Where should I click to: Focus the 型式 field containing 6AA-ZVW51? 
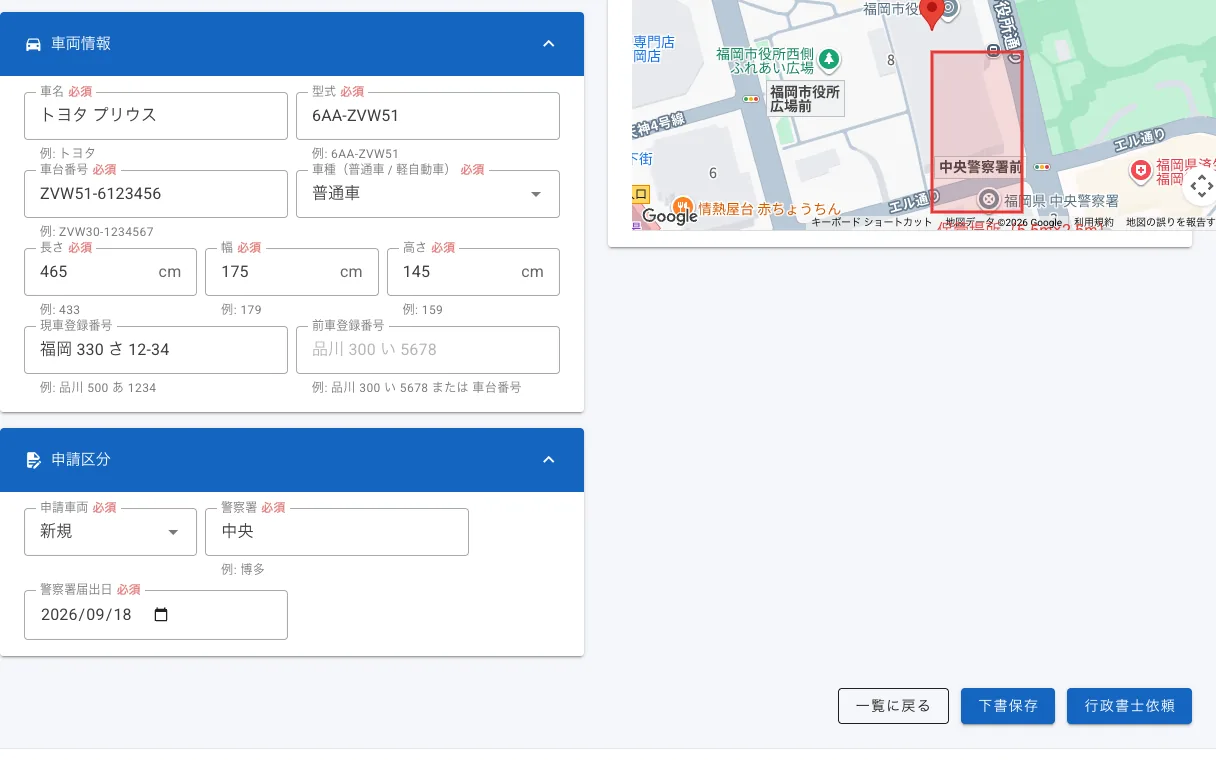(x=428, y=116)
